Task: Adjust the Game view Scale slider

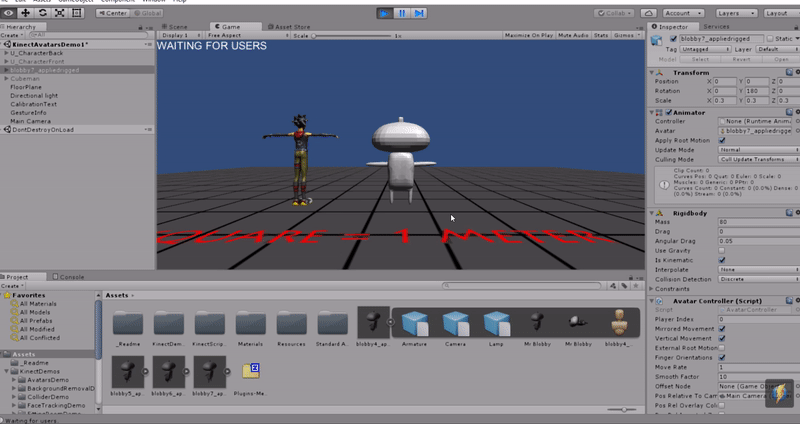Action: (x=352, y=36)
